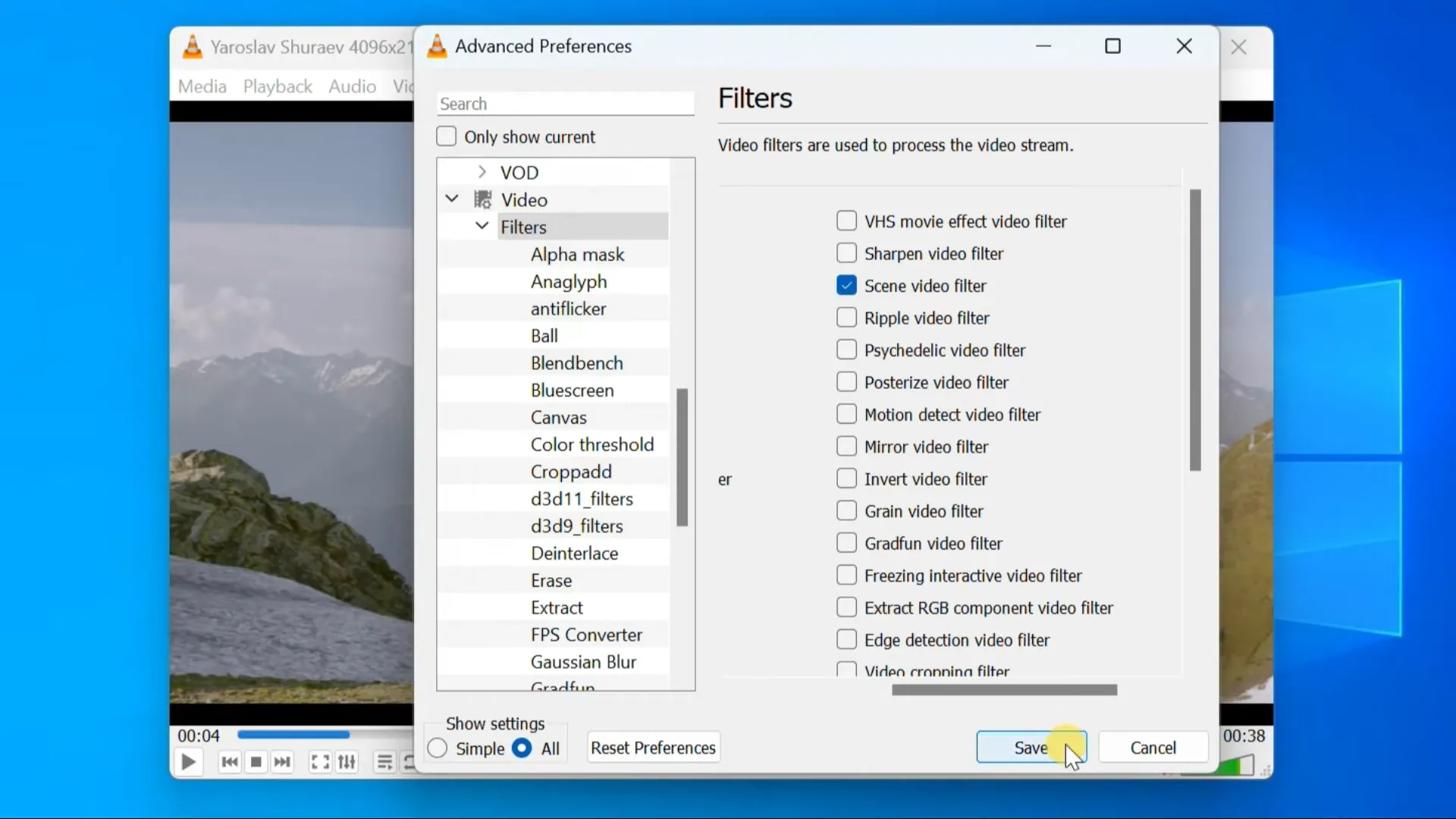Click the previous track button
This screenshot has height=819, width=1456.
pos(228,762)
